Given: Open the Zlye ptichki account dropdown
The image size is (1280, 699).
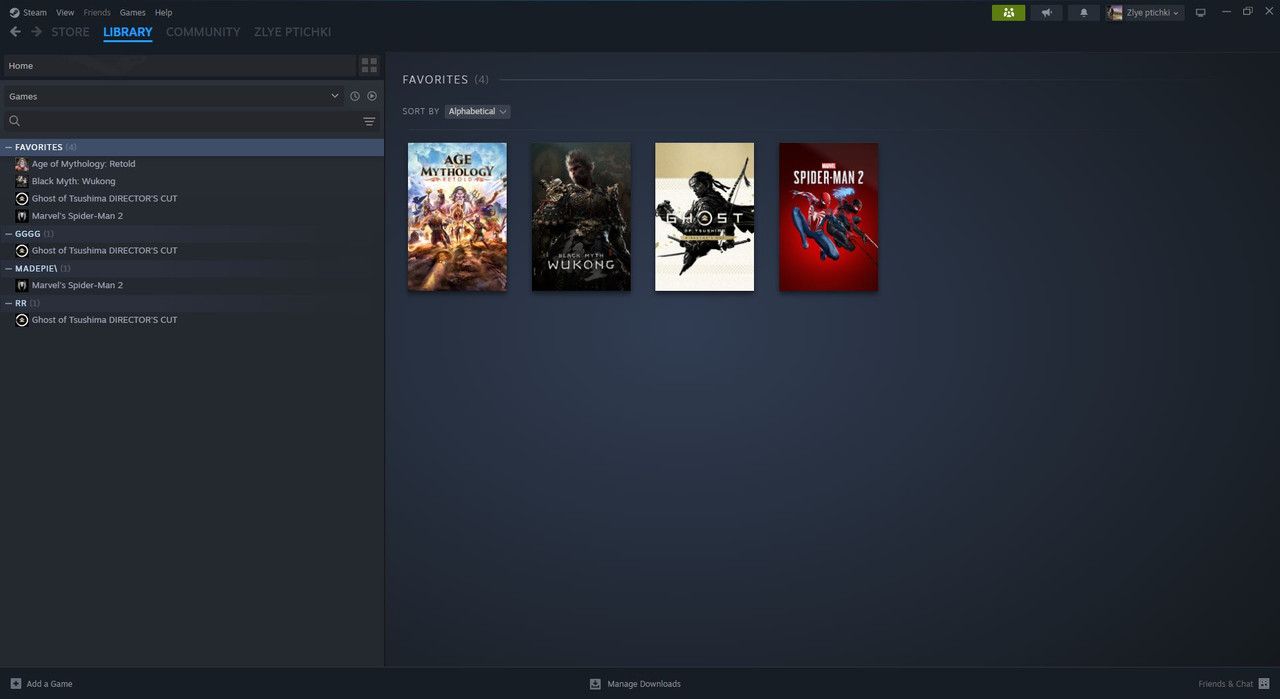Looking at the screenshot, I should (1153, 12).
